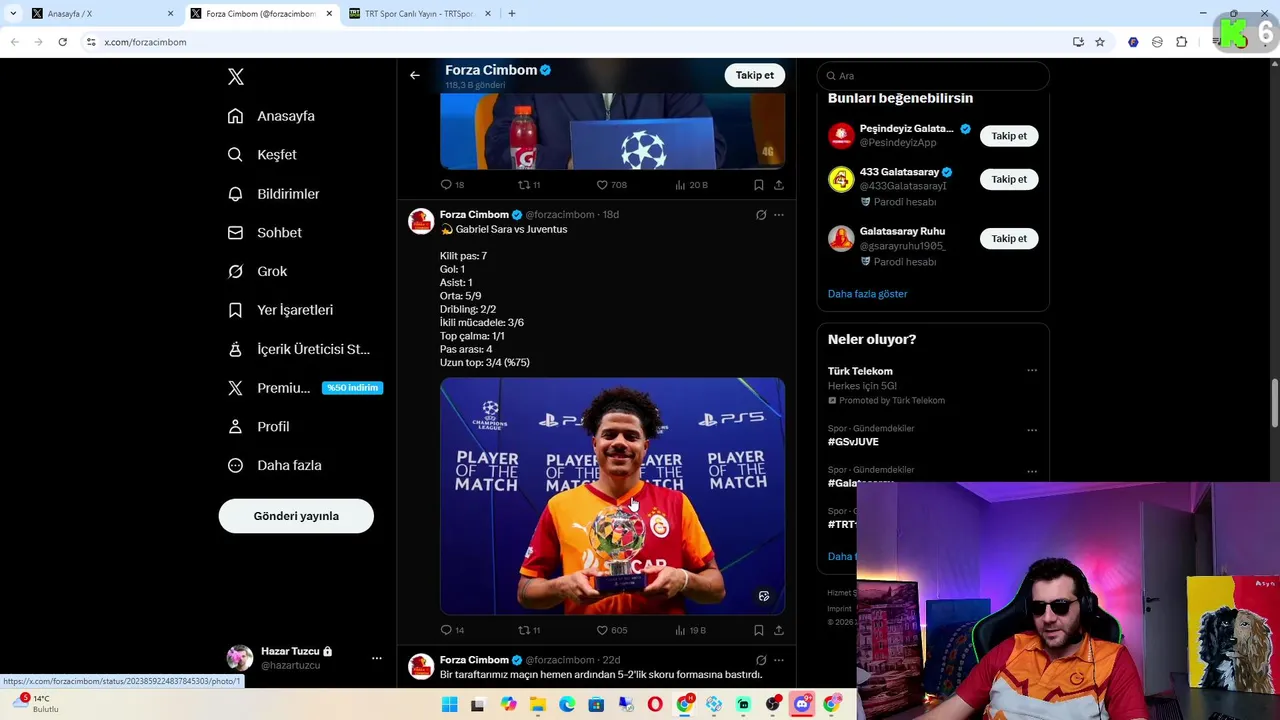This screenshot has height=720, width=1280.
Task: Click image edit icon on the Player of the Match photo
Action: pos(764,596)
